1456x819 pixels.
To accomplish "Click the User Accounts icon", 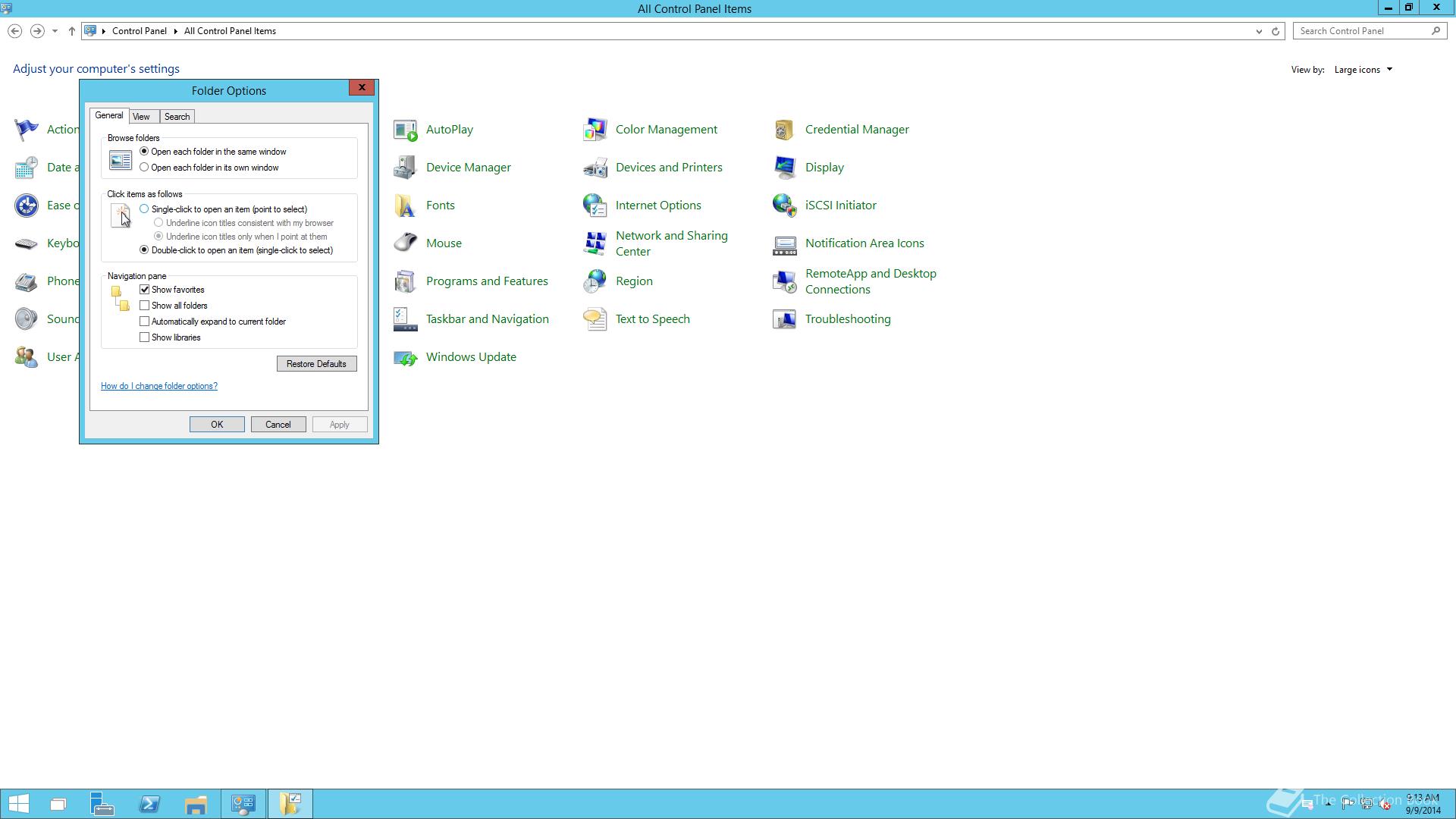I will tap(27, 357).
